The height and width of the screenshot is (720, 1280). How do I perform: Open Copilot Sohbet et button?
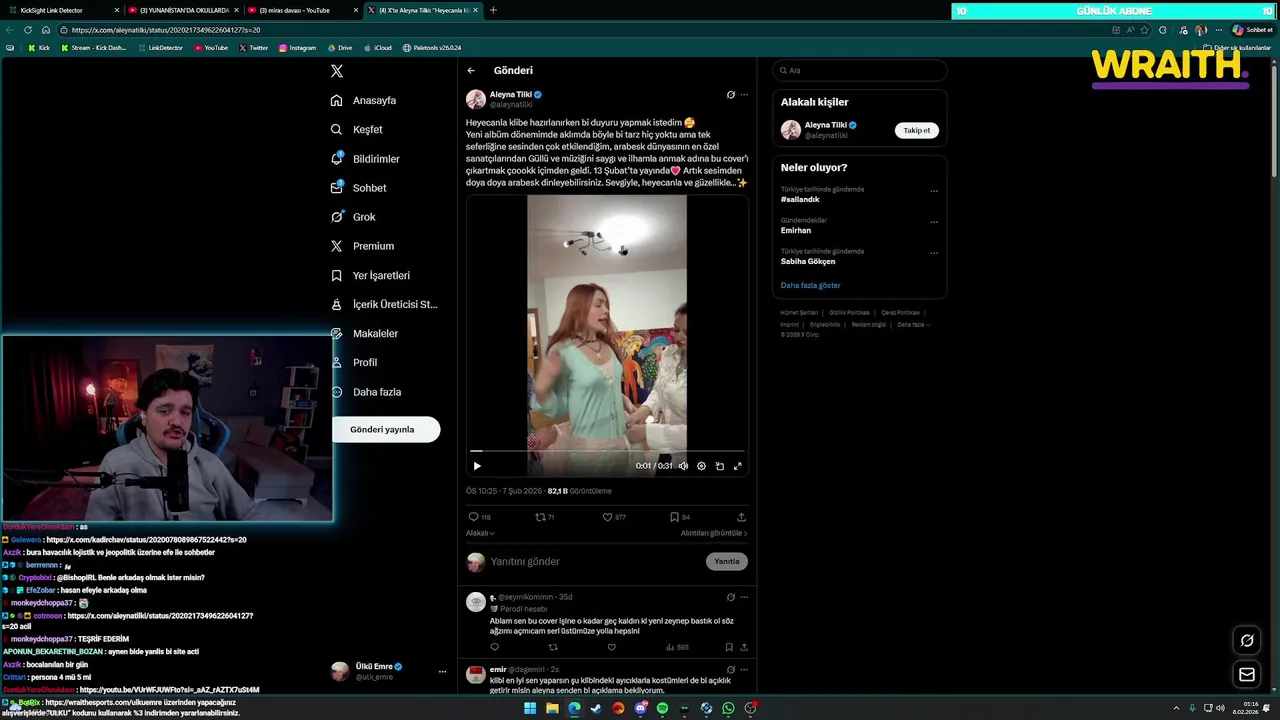click(1252, 30)
